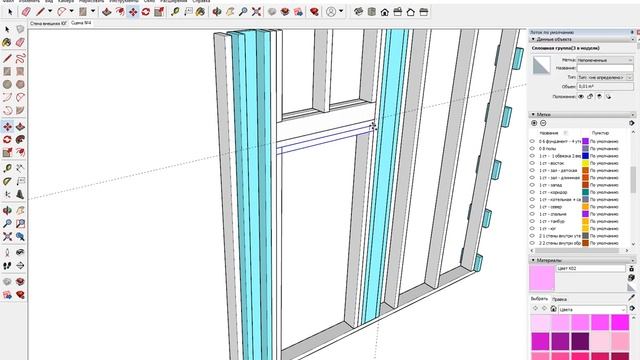Select the Section Plane tool in left toolbar
The height and width of the screenshot is (360, 640).
coord(20,266)
